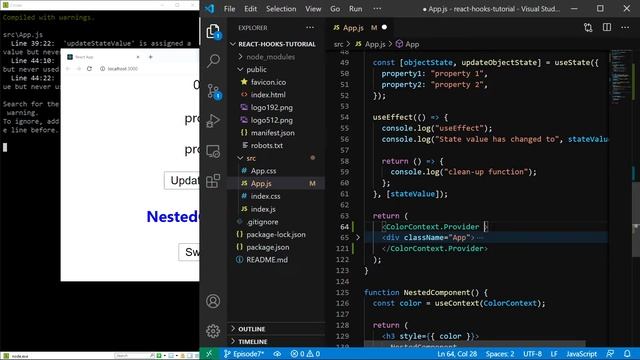640x360 pixels.
Task: Open the Run menu
Action: [x=356, y=9]
